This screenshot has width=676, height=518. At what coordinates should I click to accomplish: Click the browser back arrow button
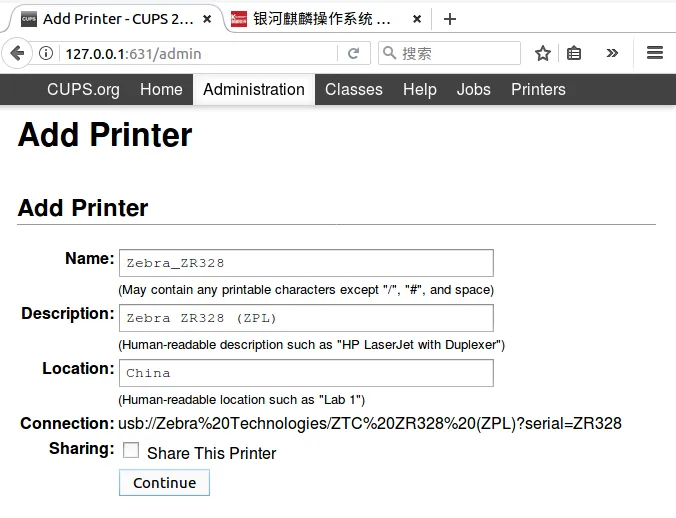click(16, 53)
